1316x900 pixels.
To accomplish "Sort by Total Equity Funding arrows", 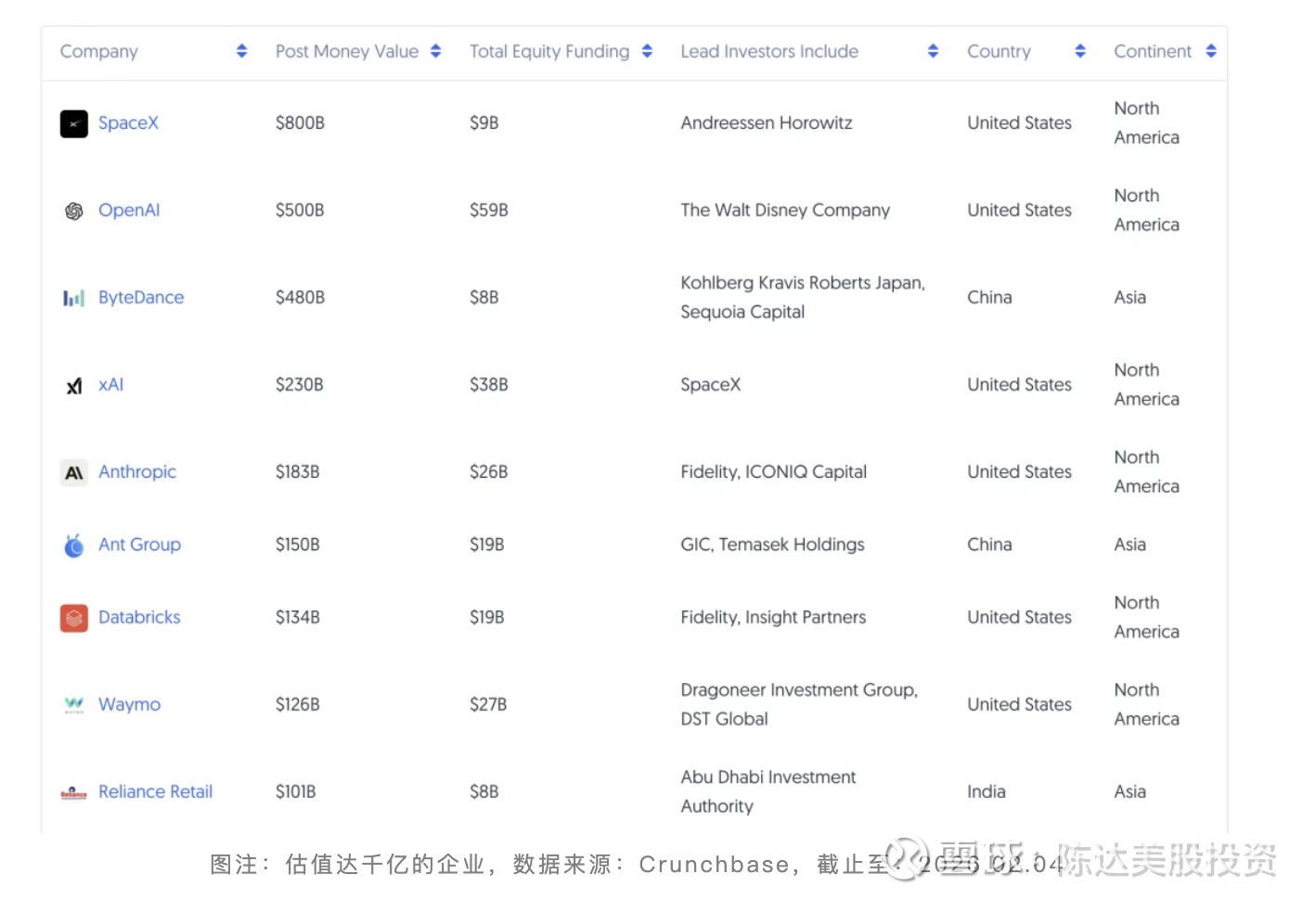I will click(x=648, y=51).
